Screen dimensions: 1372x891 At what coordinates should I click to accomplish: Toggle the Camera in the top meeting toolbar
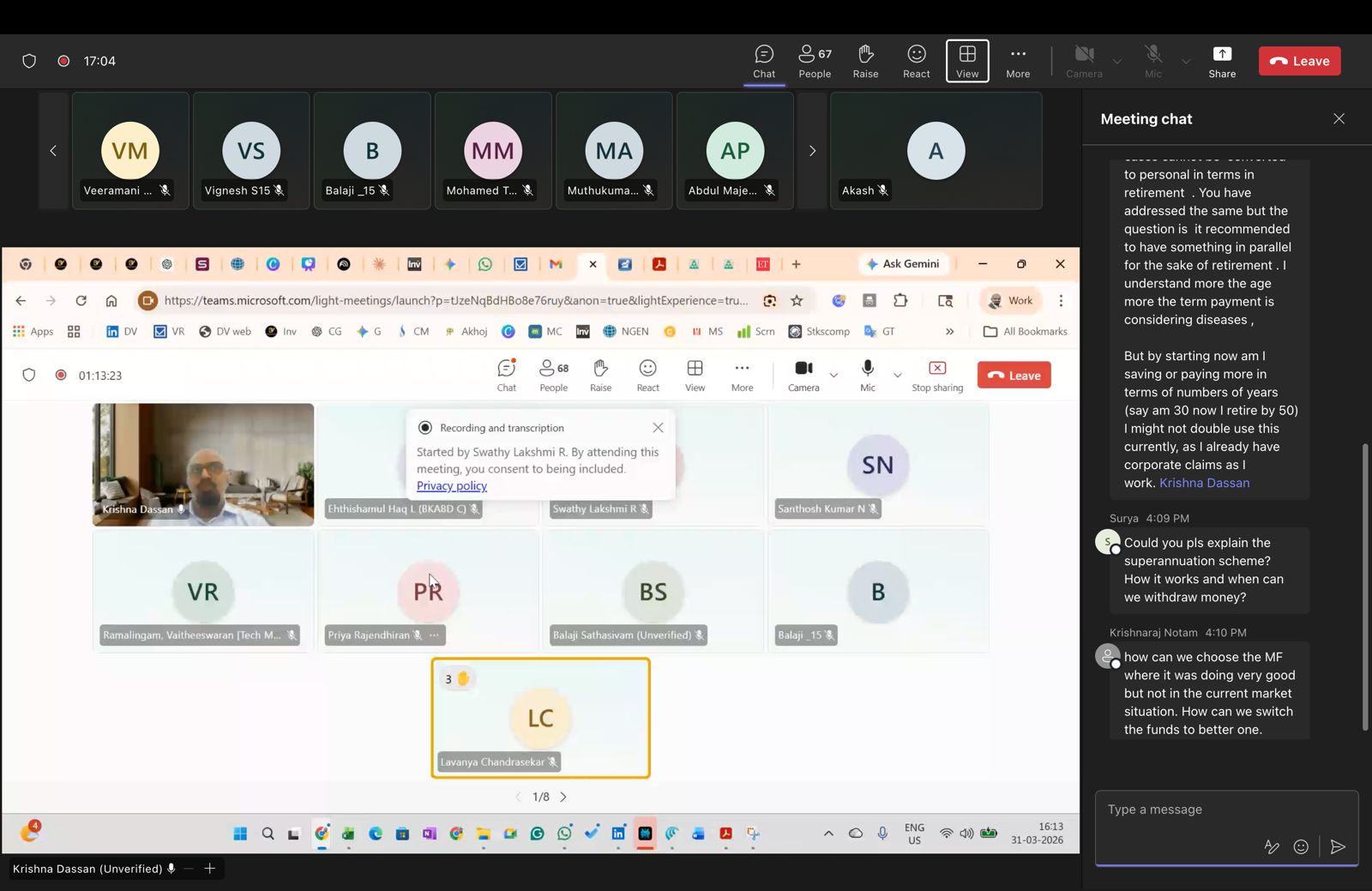click(x=1084, y=61)
